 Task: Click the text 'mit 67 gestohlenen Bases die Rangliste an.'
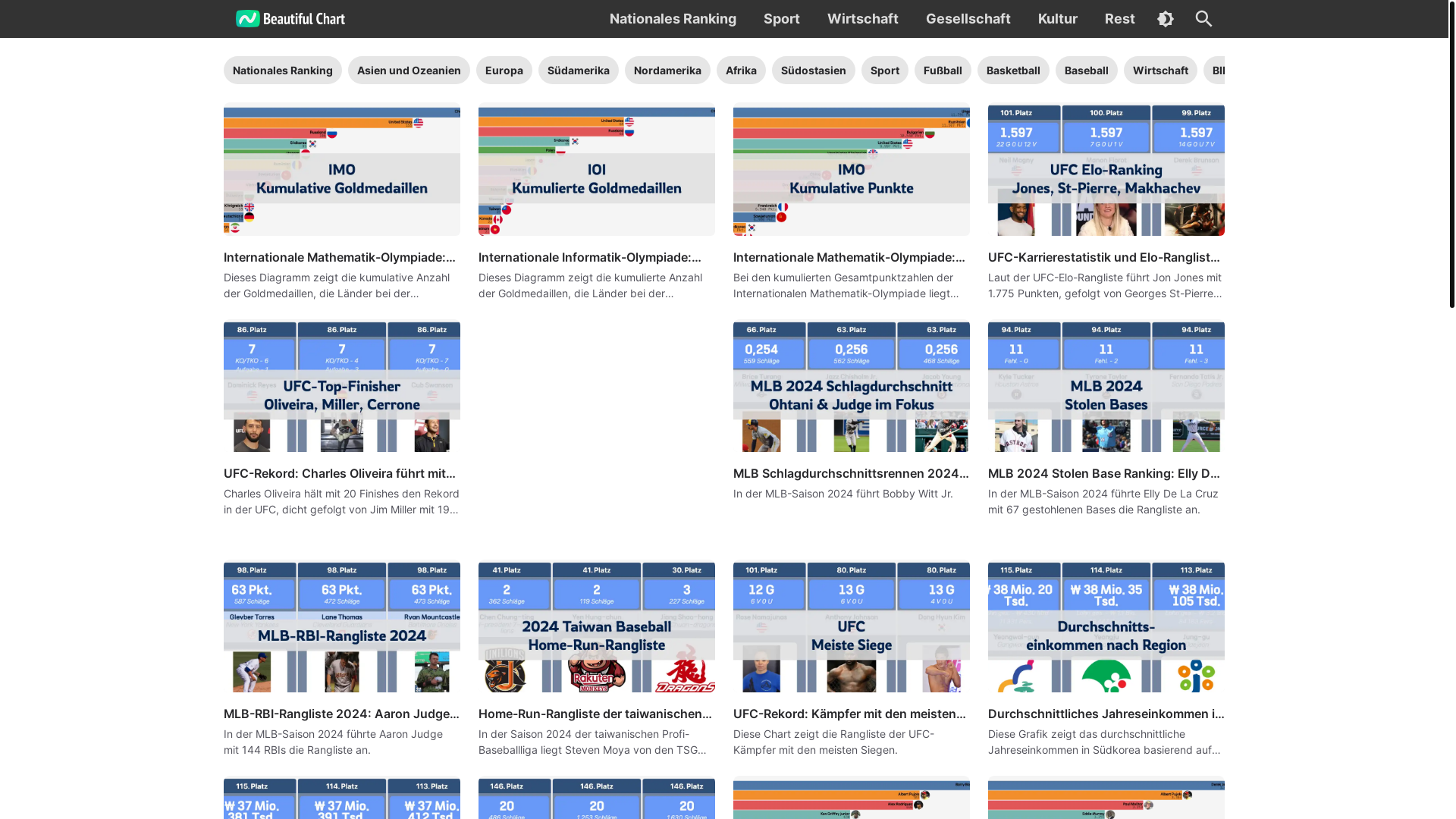[1096, 510]
